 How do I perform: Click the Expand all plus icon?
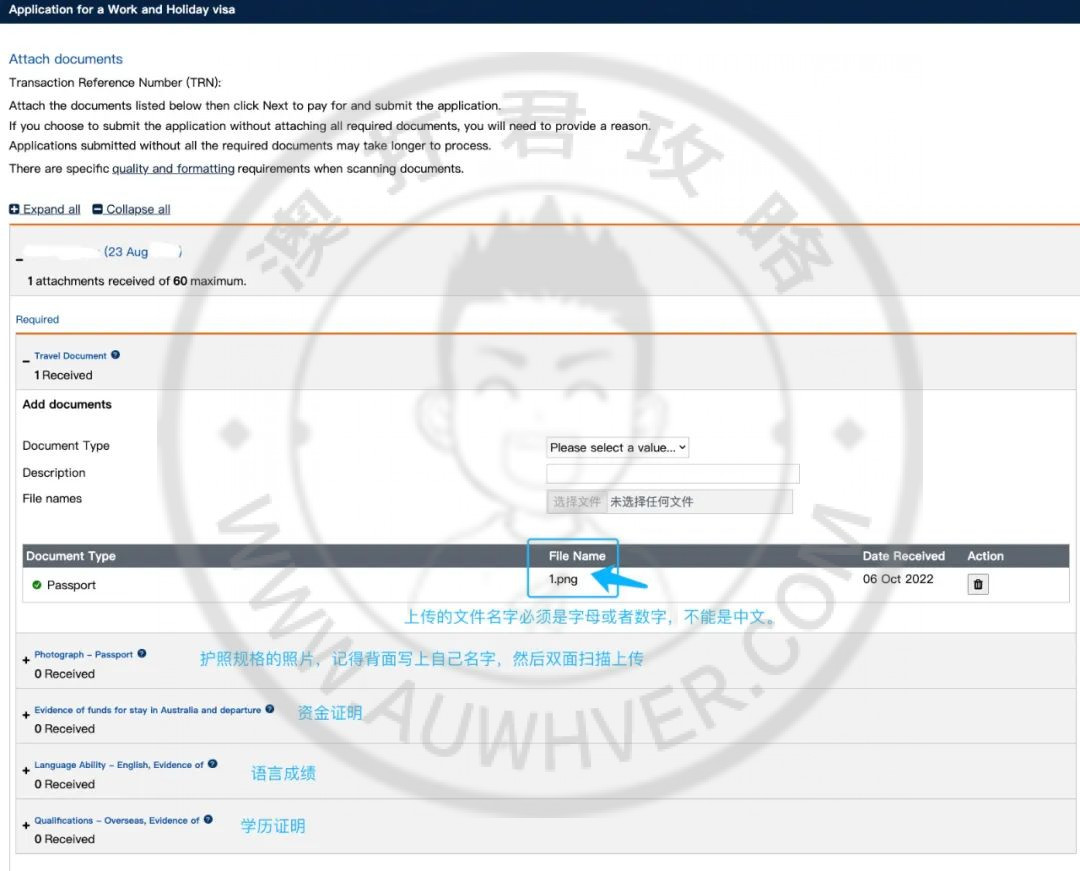[14, 210]
